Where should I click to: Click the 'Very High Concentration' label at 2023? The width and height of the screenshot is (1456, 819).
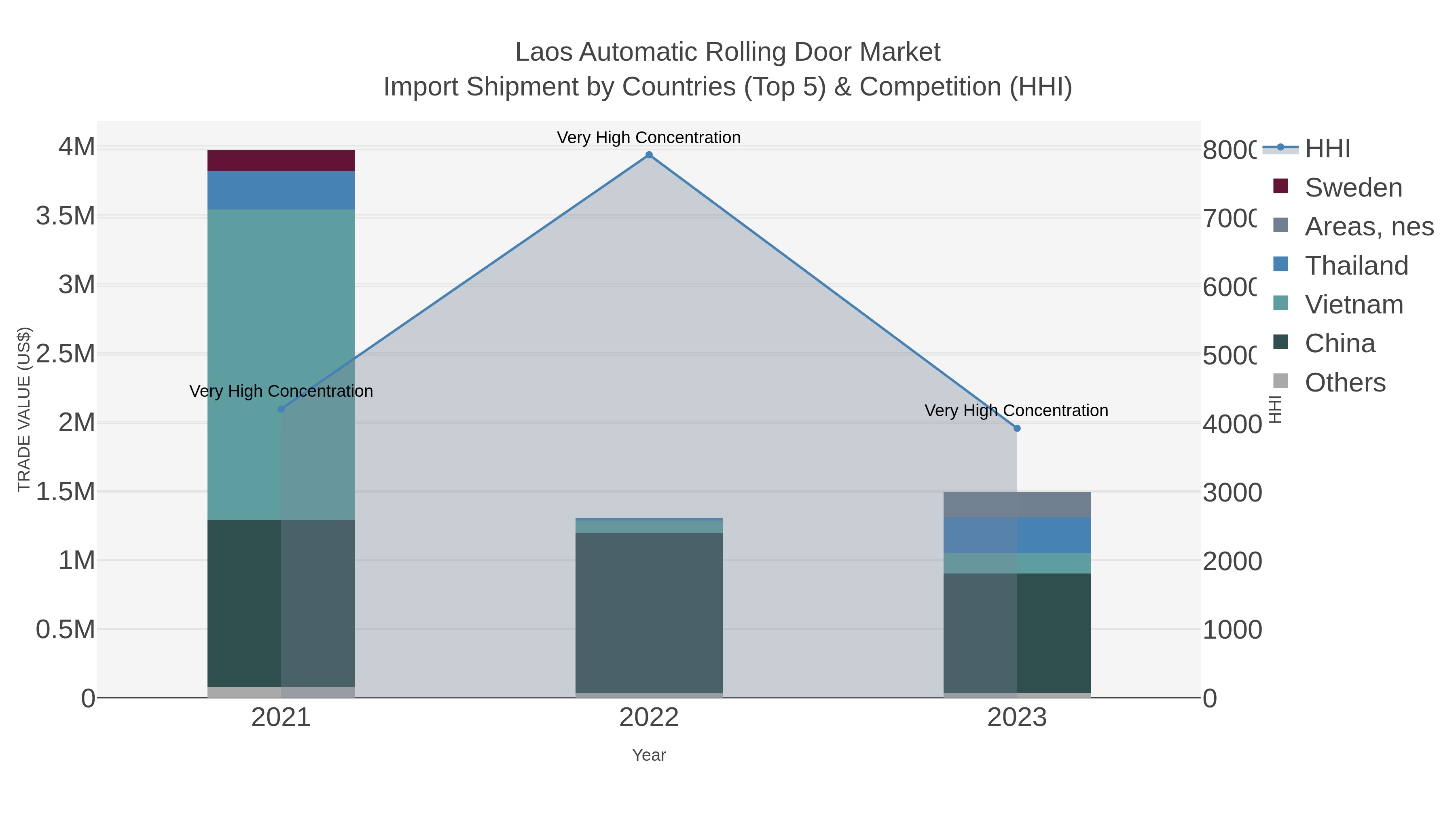point(1016,411)
